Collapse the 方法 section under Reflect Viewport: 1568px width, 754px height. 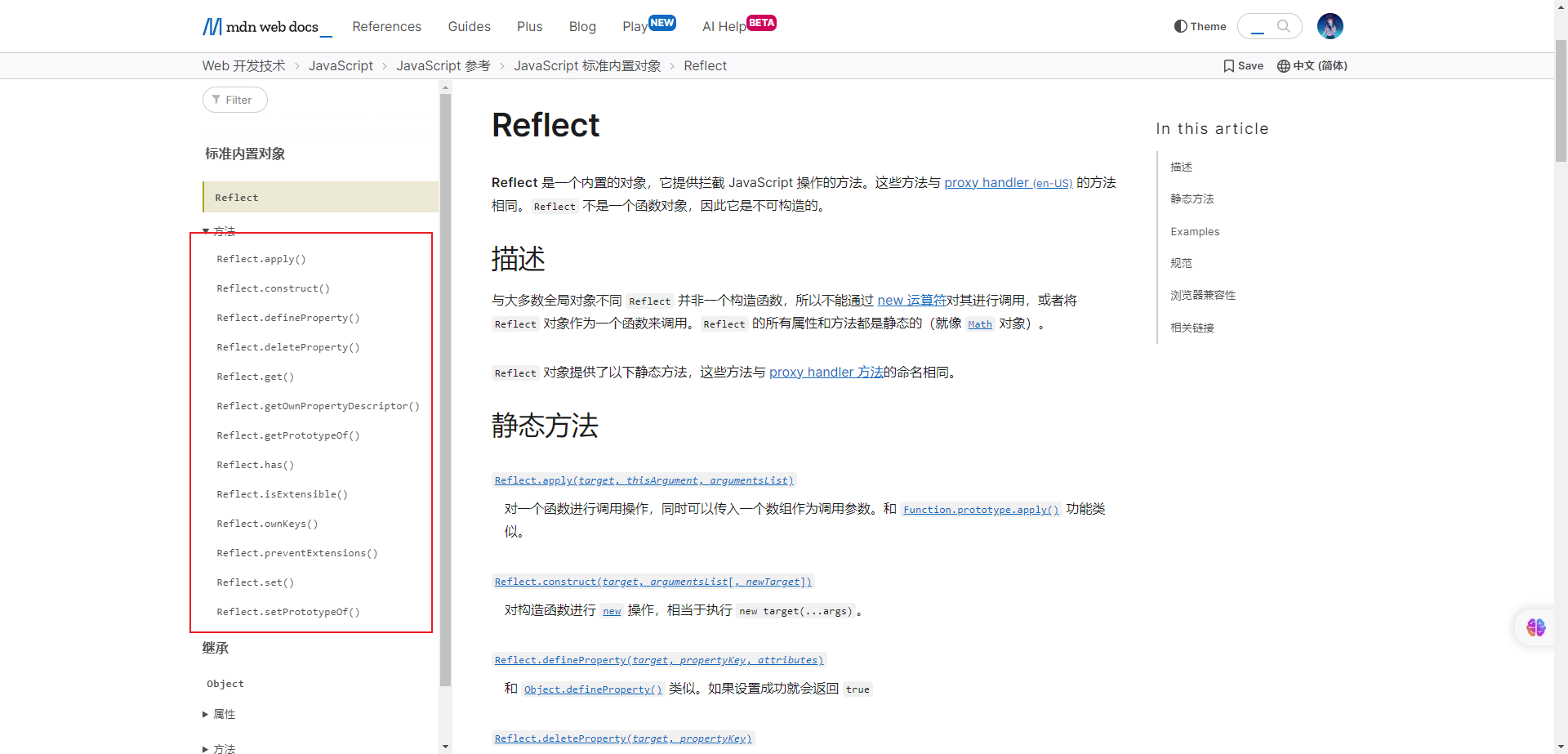(x=206, y=231)
